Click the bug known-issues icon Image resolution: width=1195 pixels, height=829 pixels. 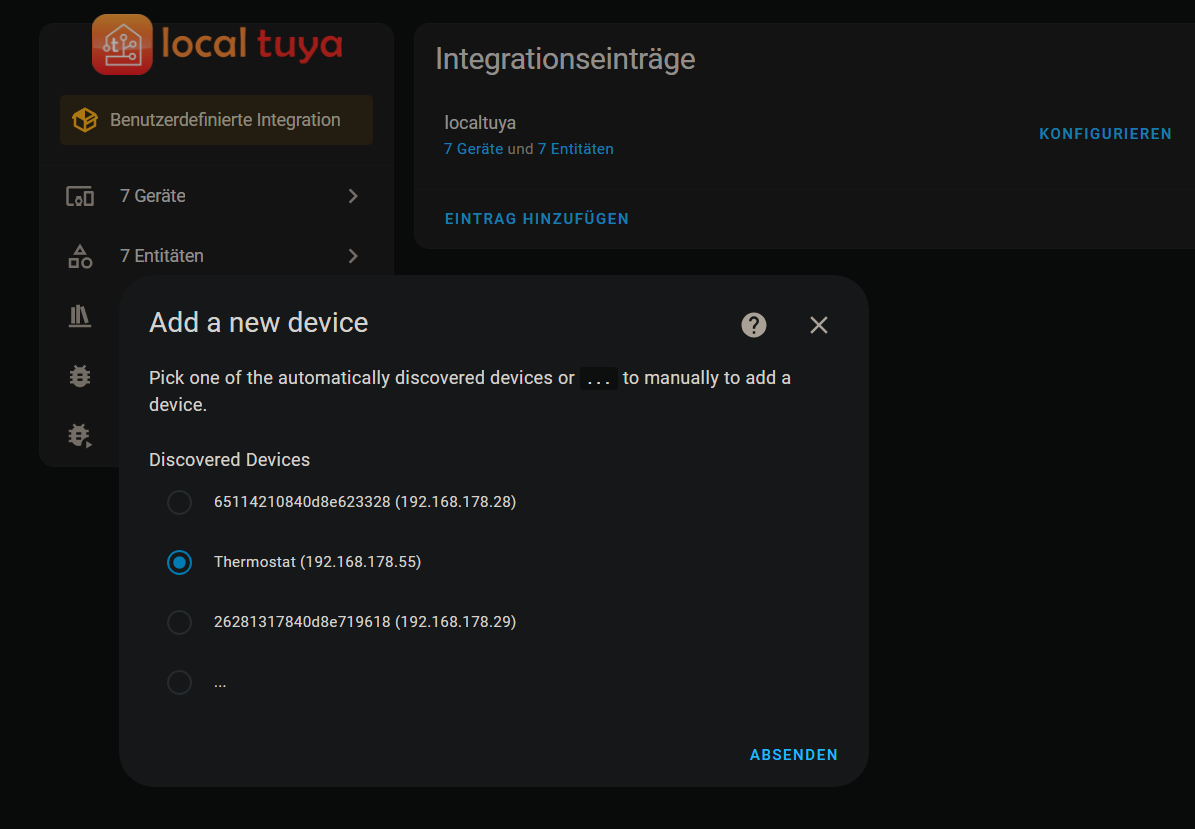click(80, 376)
